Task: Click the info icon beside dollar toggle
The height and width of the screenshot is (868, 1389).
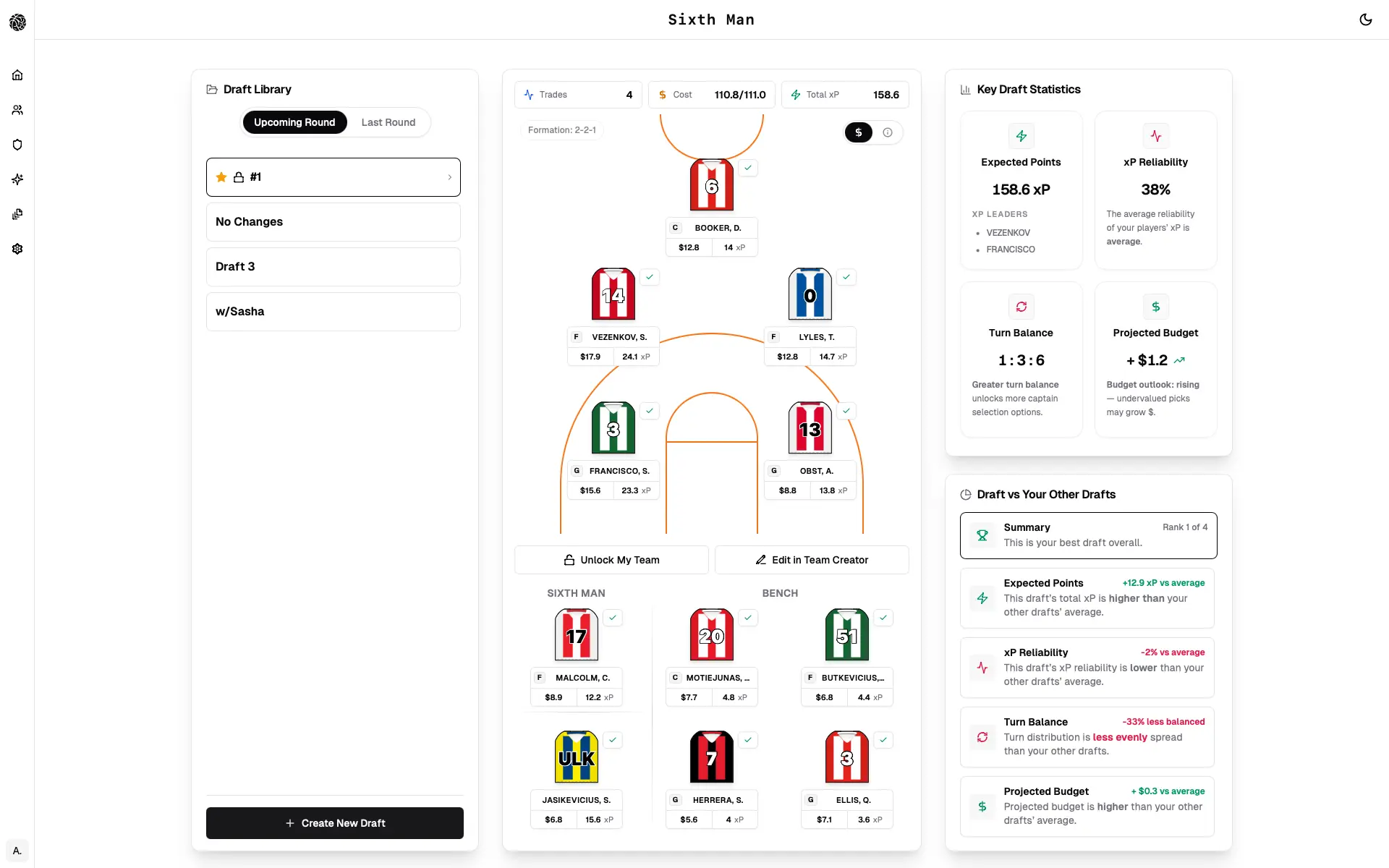Action: pos(888,132)
